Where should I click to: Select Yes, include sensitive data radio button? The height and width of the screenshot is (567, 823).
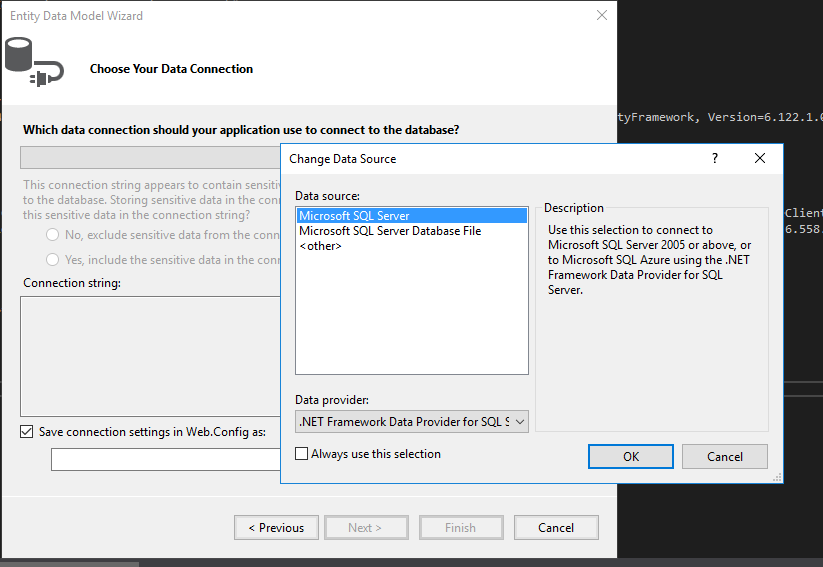[52, 259]
